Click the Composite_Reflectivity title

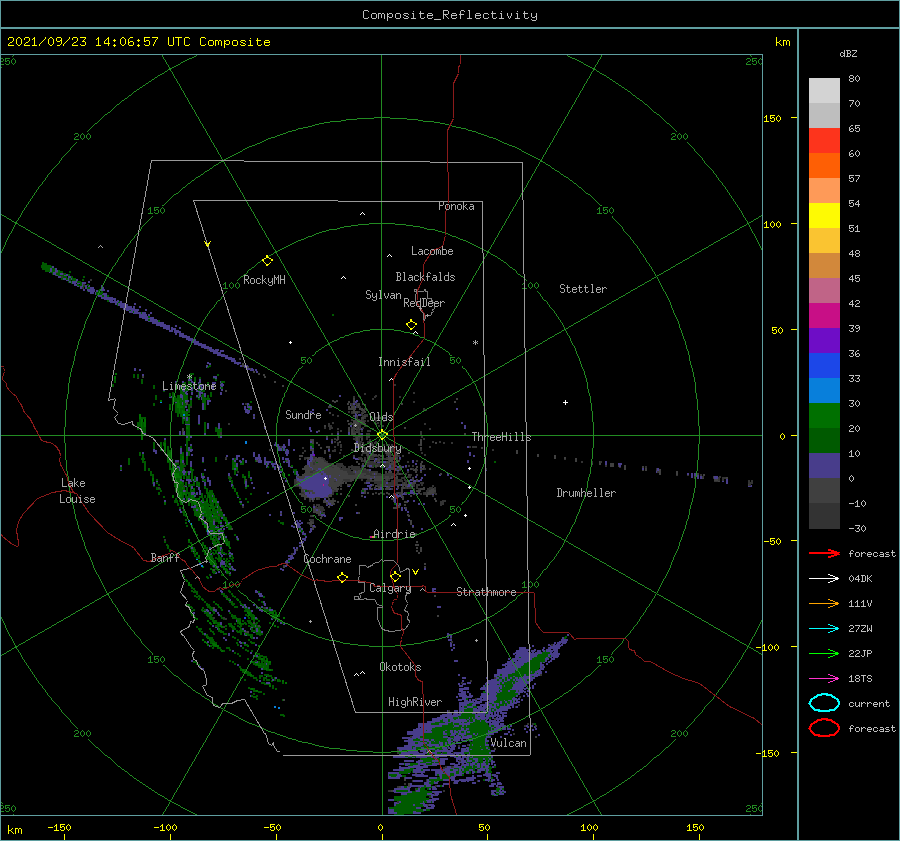(450, 15)
